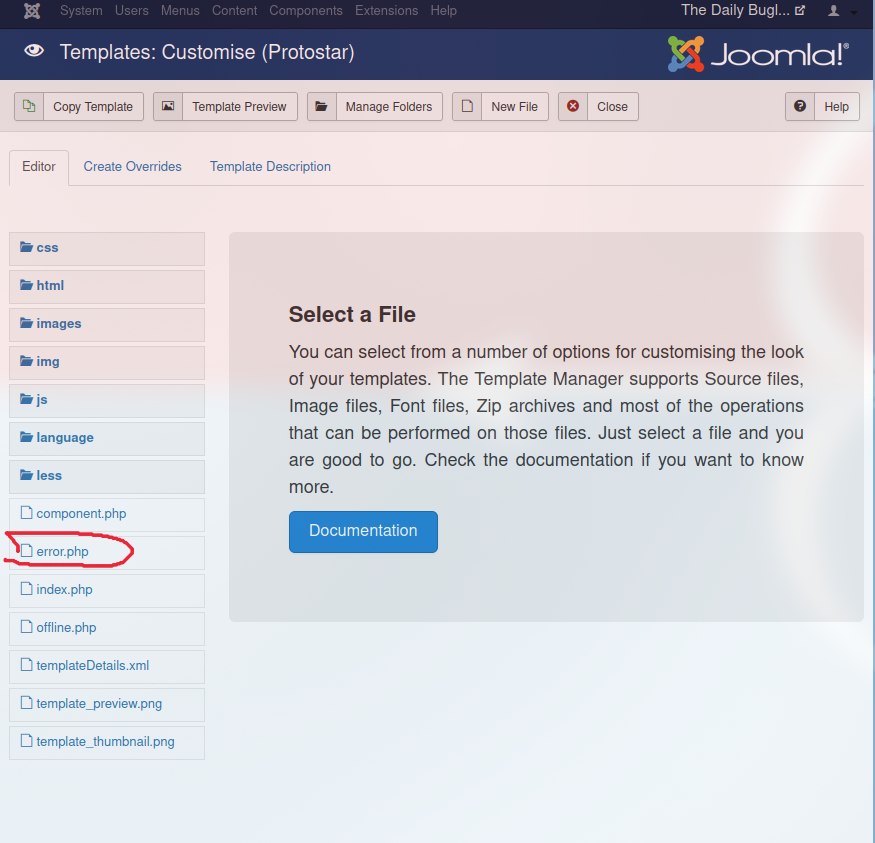Image resolution: width=875 pixels, height=843 pixels.
Task: Switch to the Editor tab
Action: click(x=39, y=167)
